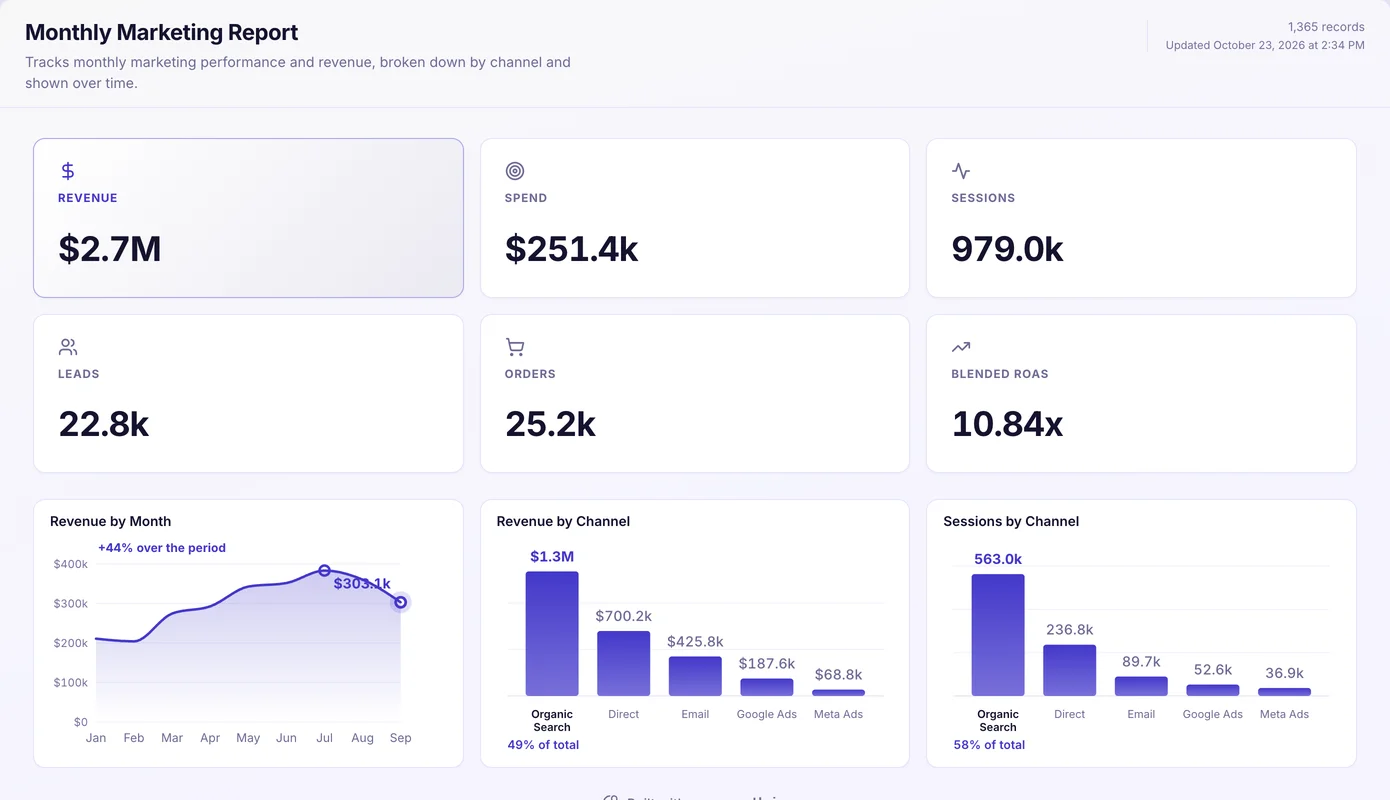Click the shopping cart icon above Orders
Screen dimensions: 1390x800
point(515,347)
